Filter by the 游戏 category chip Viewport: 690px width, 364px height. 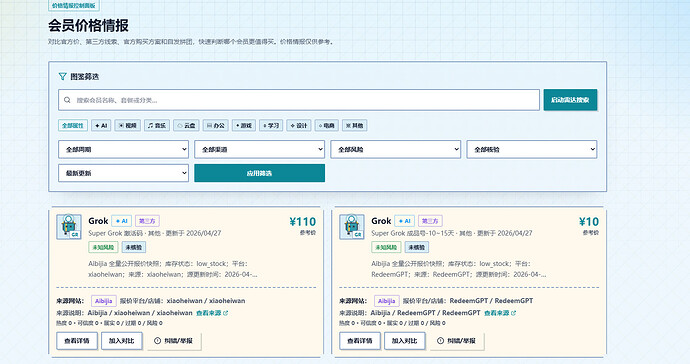coord(244,125)
